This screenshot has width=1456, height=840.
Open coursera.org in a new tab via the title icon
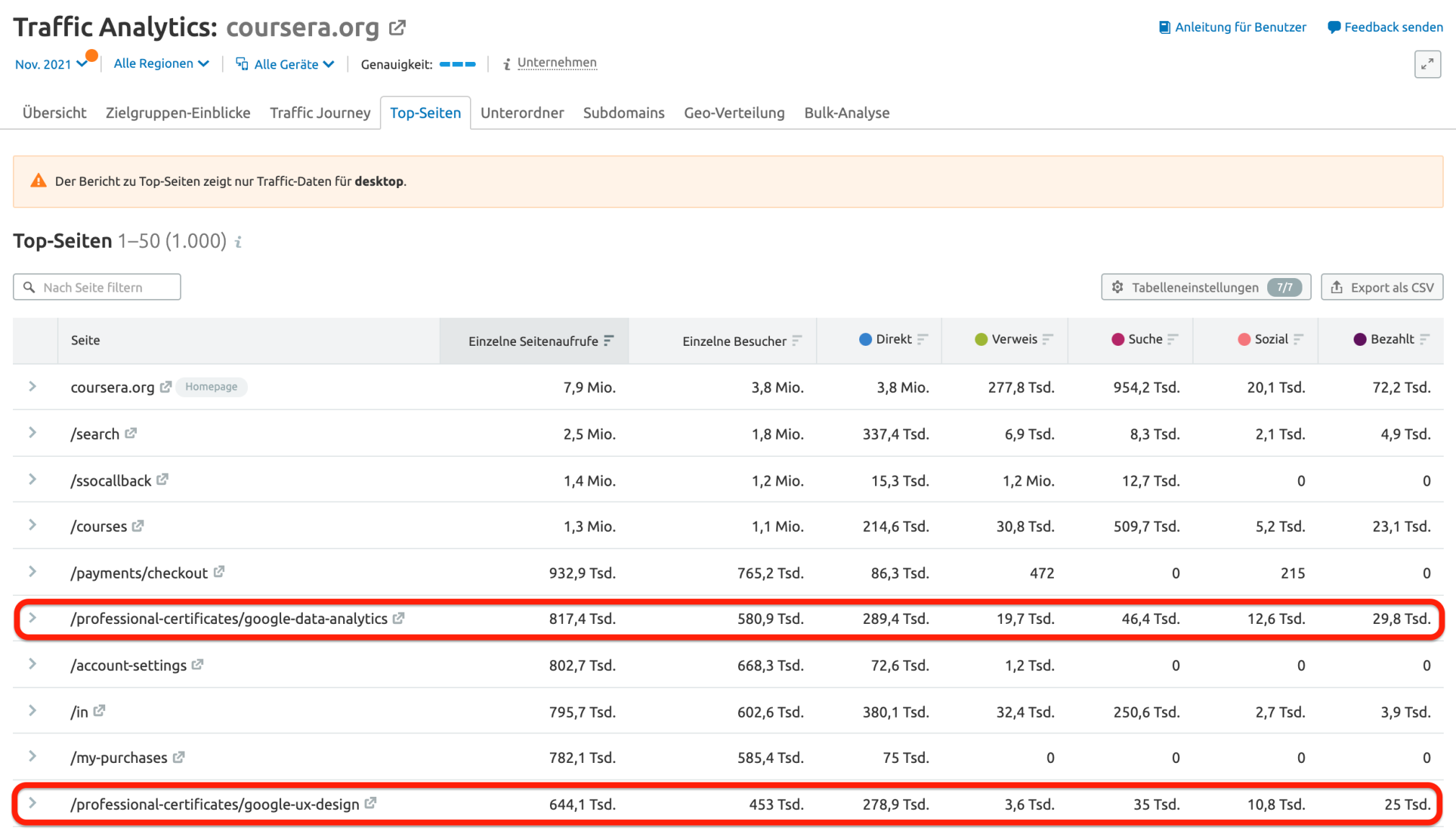click(397, 28)
